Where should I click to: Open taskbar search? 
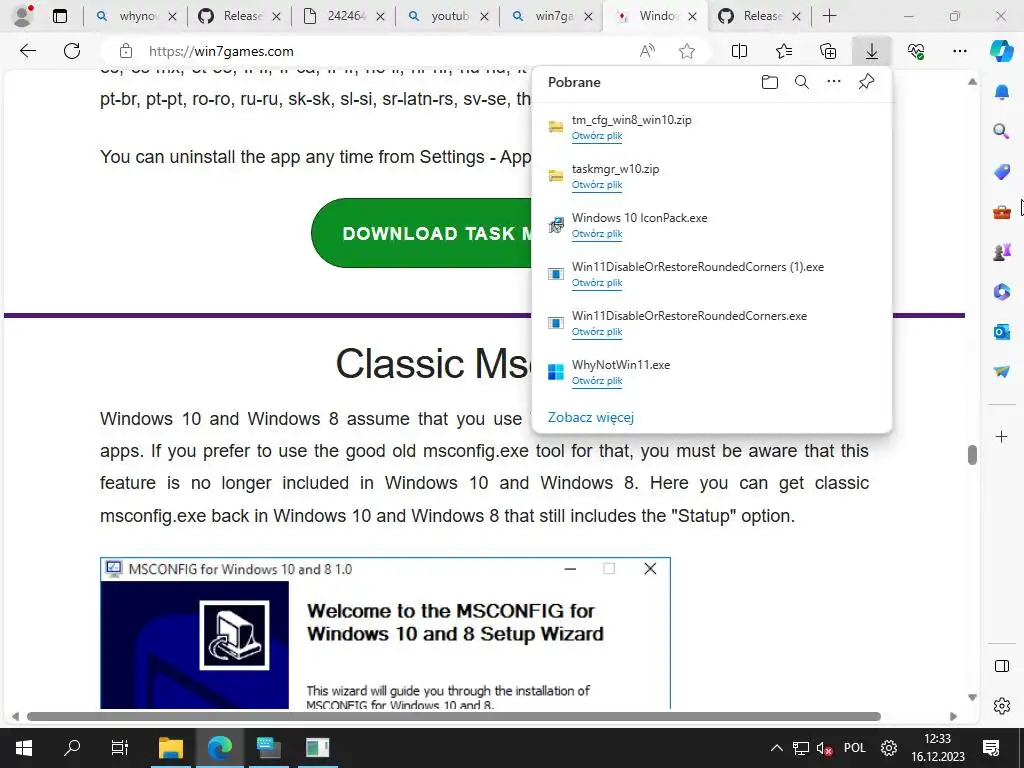(72, 748)
